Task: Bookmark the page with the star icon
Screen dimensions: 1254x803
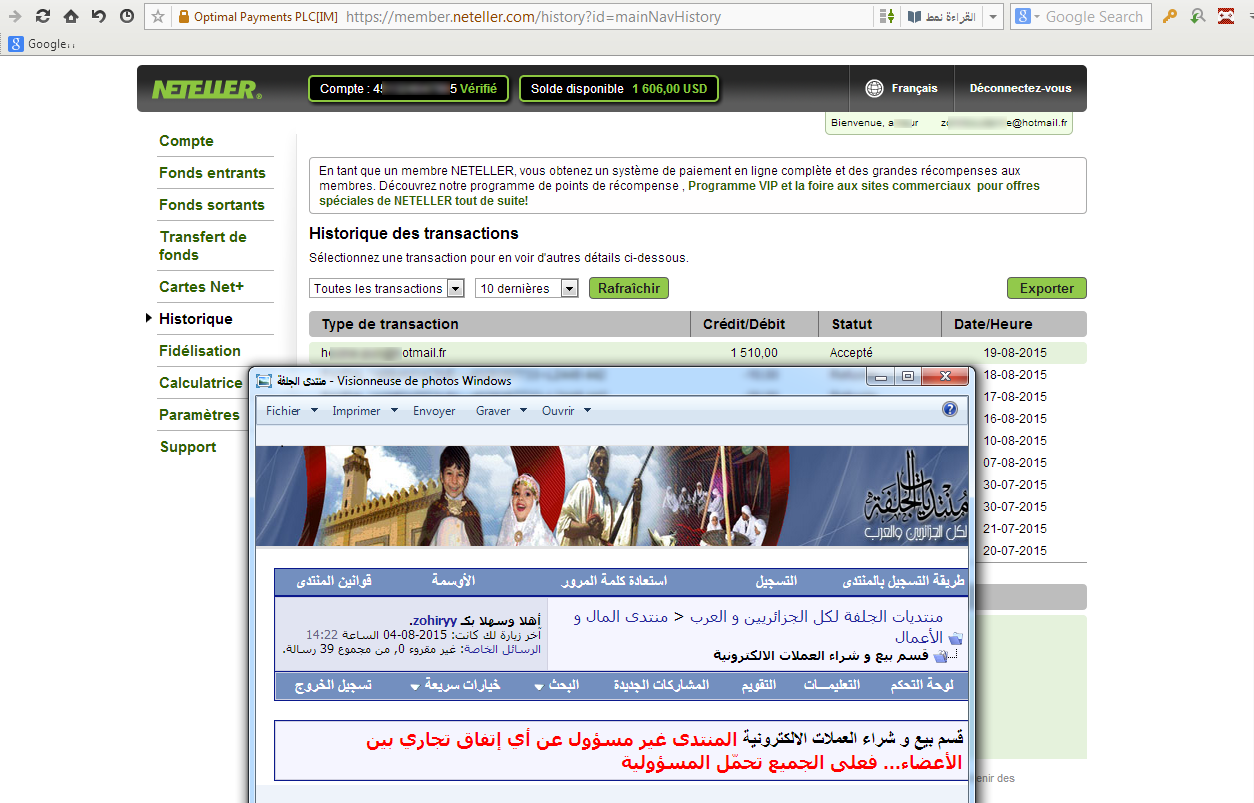Action: (x=158, y=17)
